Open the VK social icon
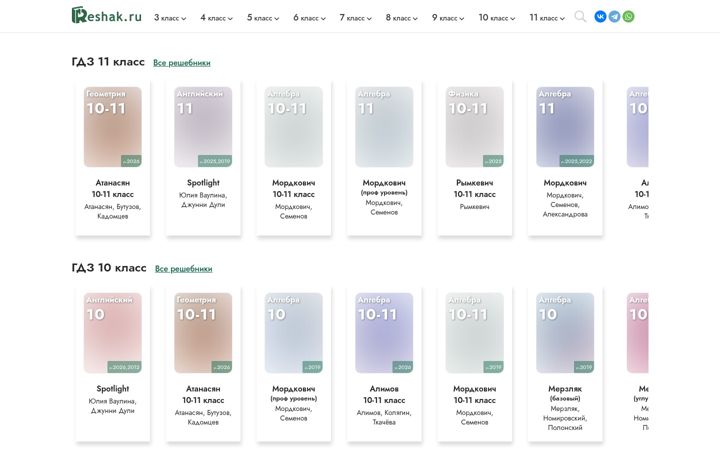This screenshot has width=720, height=450. tap(600, 17)
